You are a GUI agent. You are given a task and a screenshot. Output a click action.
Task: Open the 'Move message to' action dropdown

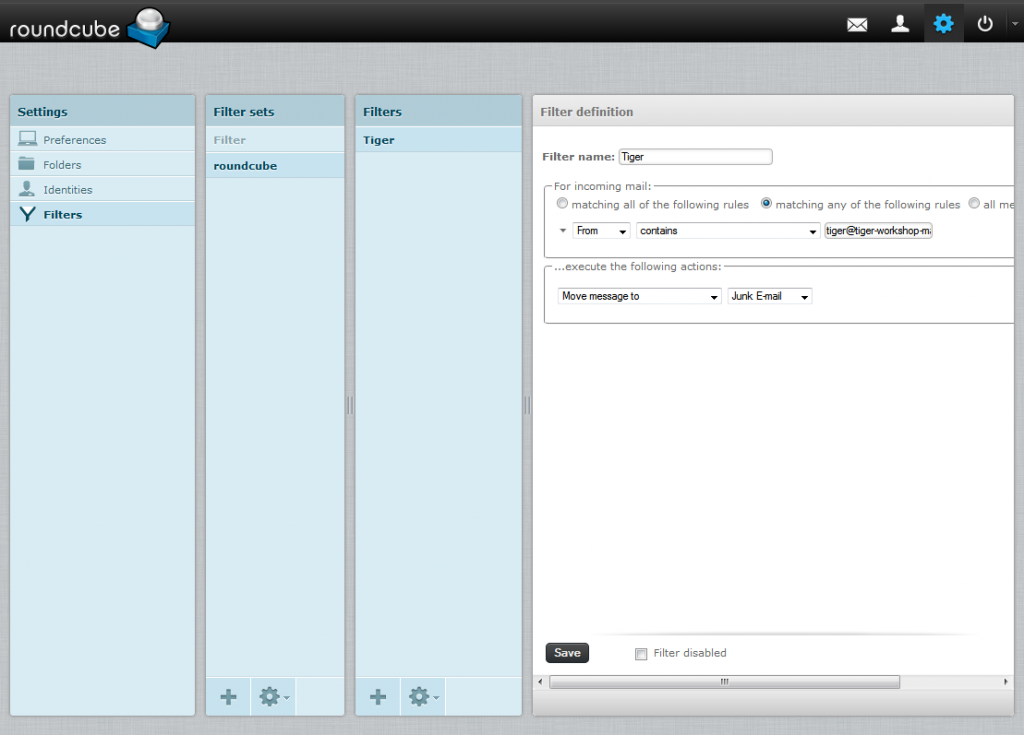pyautogui.click(x=638, y=295)
